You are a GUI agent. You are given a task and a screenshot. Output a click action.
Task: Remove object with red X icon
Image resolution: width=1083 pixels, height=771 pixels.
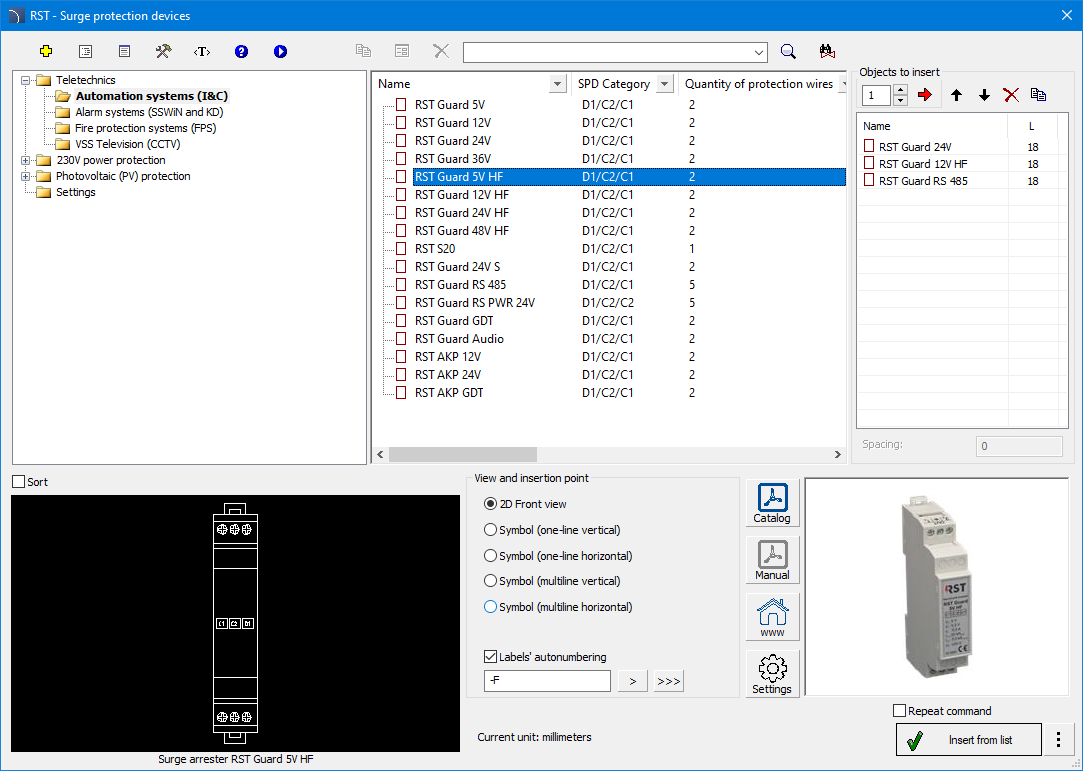1011,95
